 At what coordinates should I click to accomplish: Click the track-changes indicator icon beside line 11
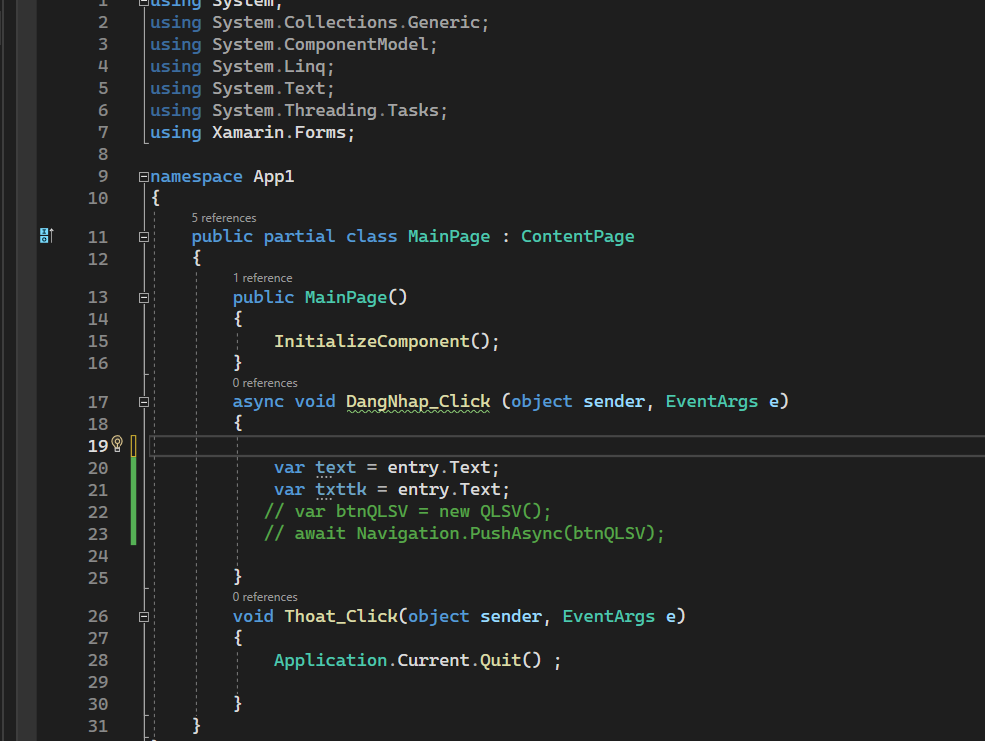tap(45, 235)
